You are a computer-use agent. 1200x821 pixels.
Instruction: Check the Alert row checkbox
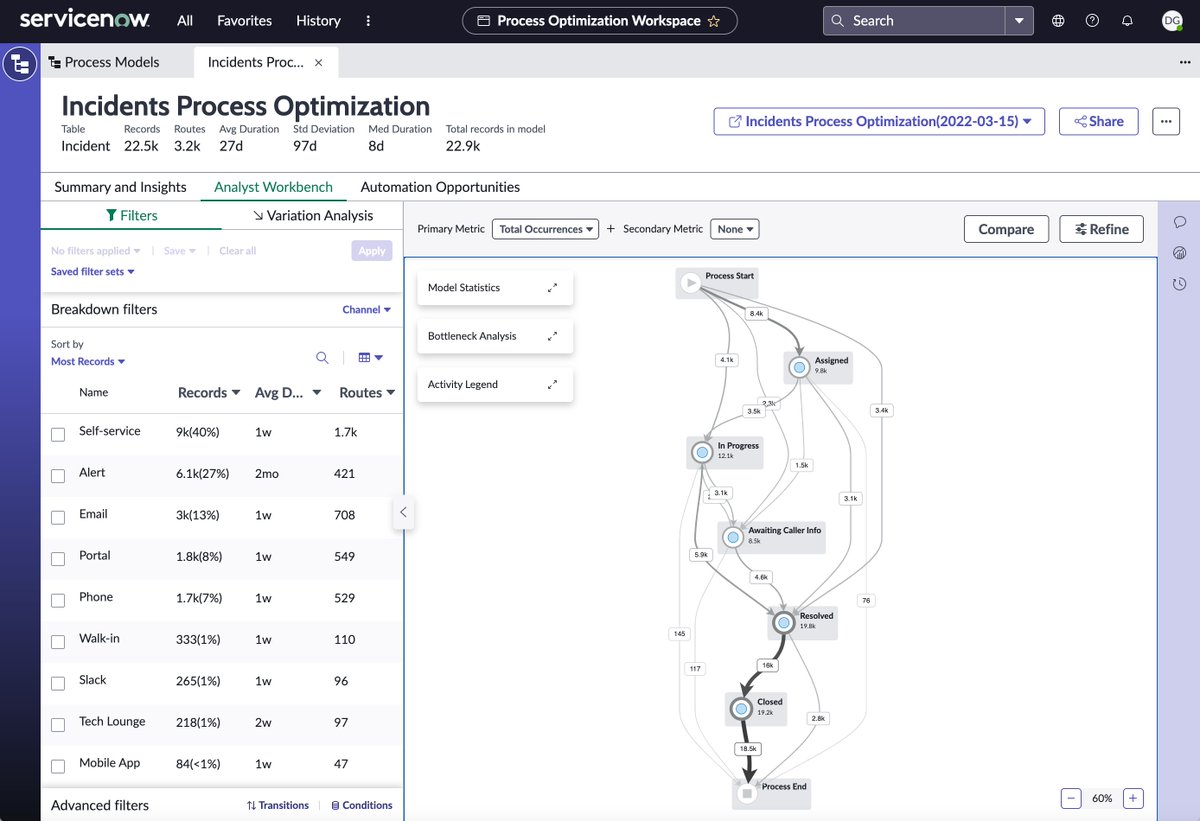(x=58, y=476)
